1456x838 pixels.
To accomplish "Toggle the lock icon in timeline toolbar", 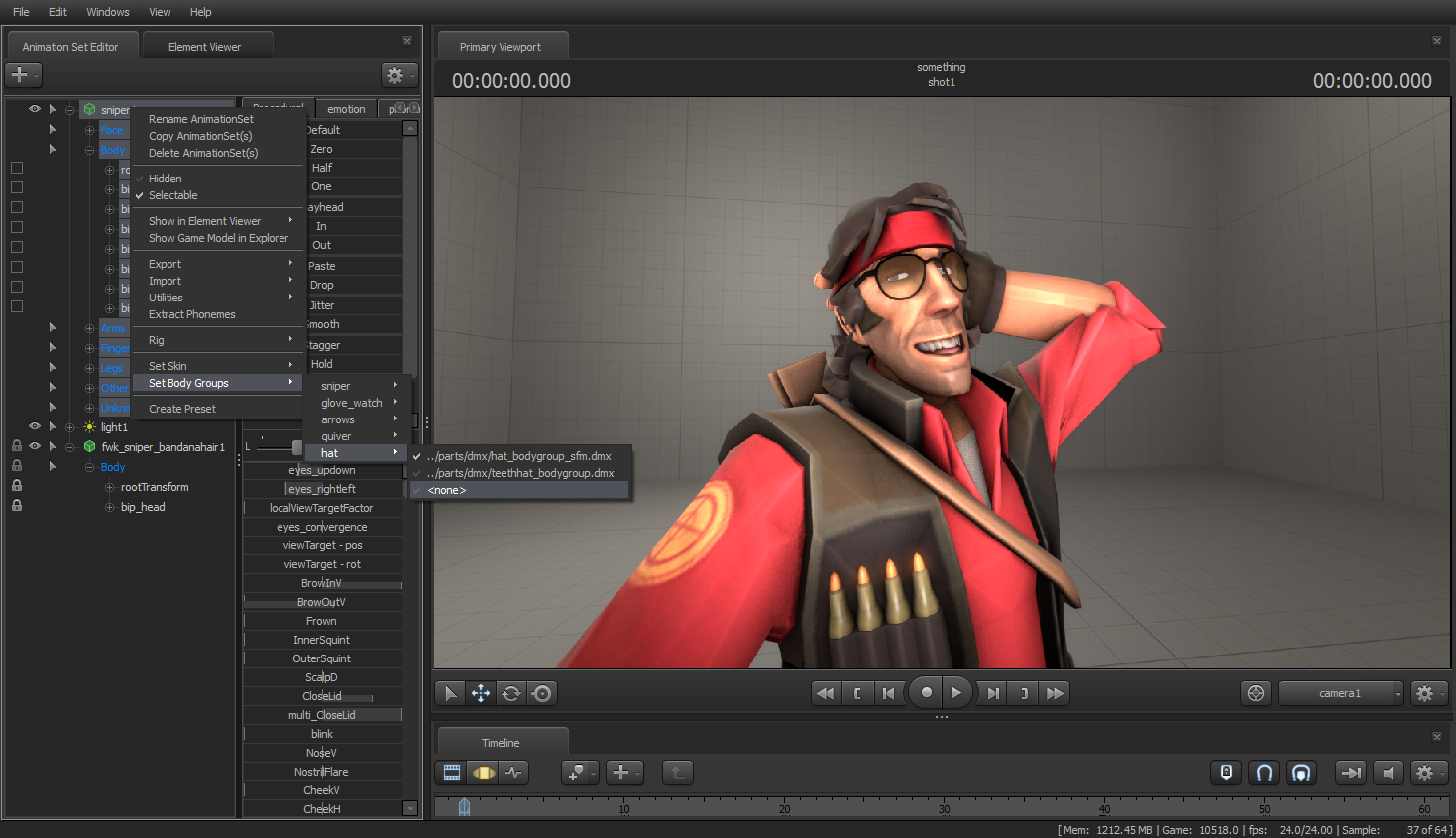I will [x=1227, y=773].
